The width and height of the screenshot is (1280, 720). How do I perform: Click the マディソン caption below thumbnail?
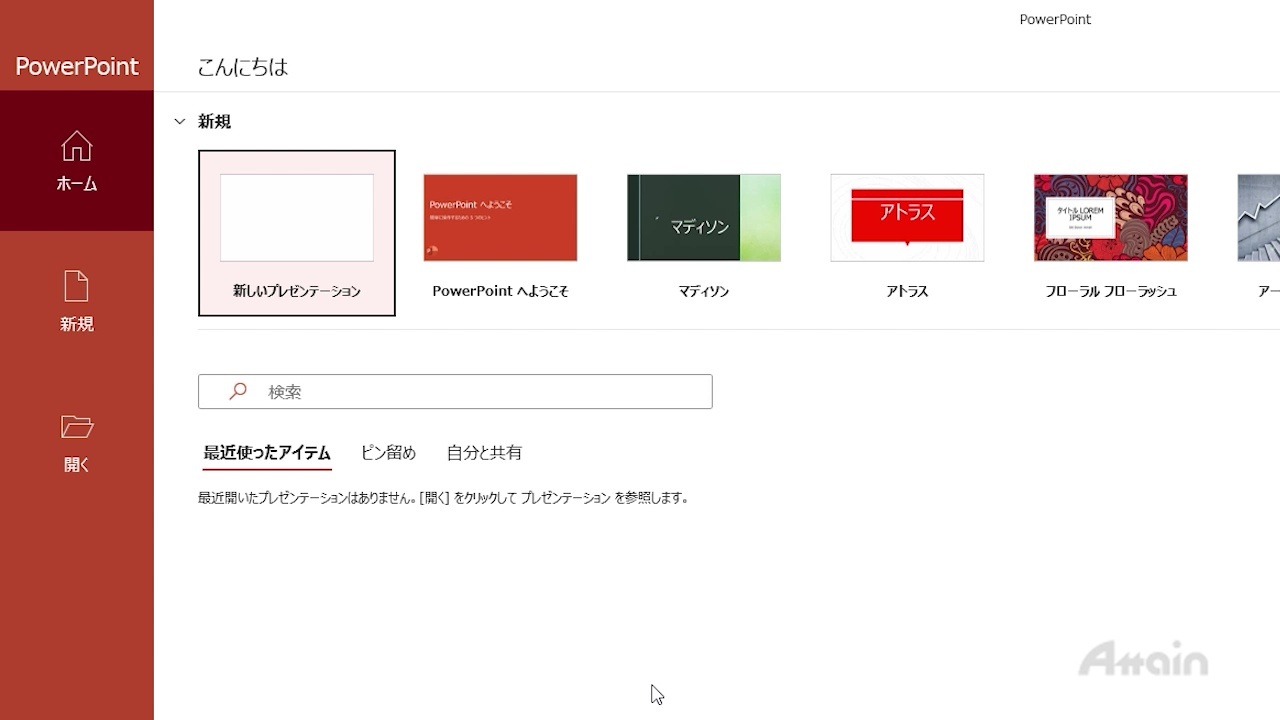(x=704, y=291)
